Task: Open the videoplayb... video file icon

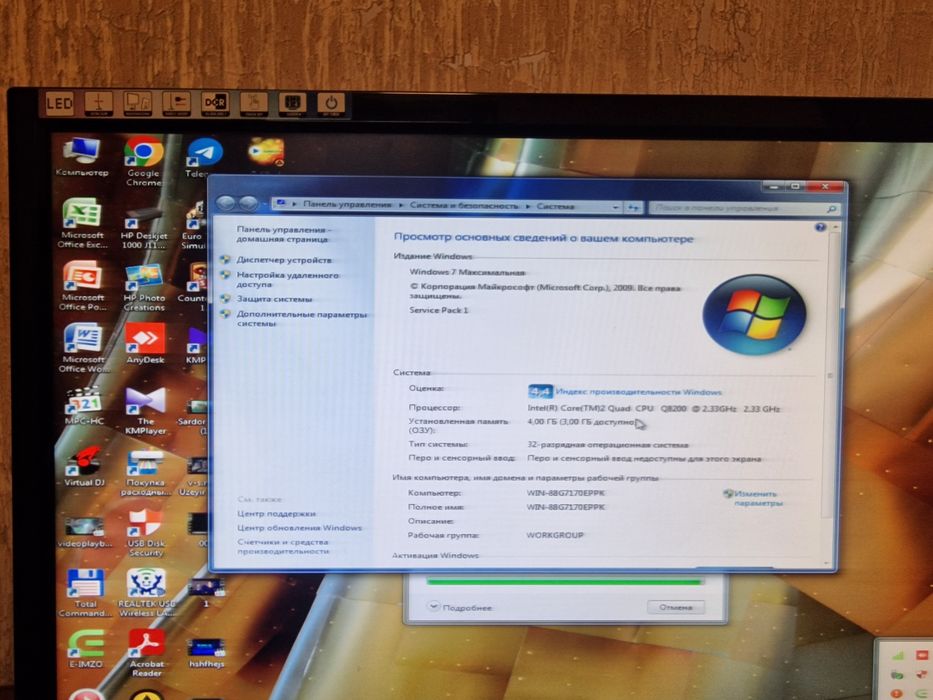Action: (x=84, y=532)
